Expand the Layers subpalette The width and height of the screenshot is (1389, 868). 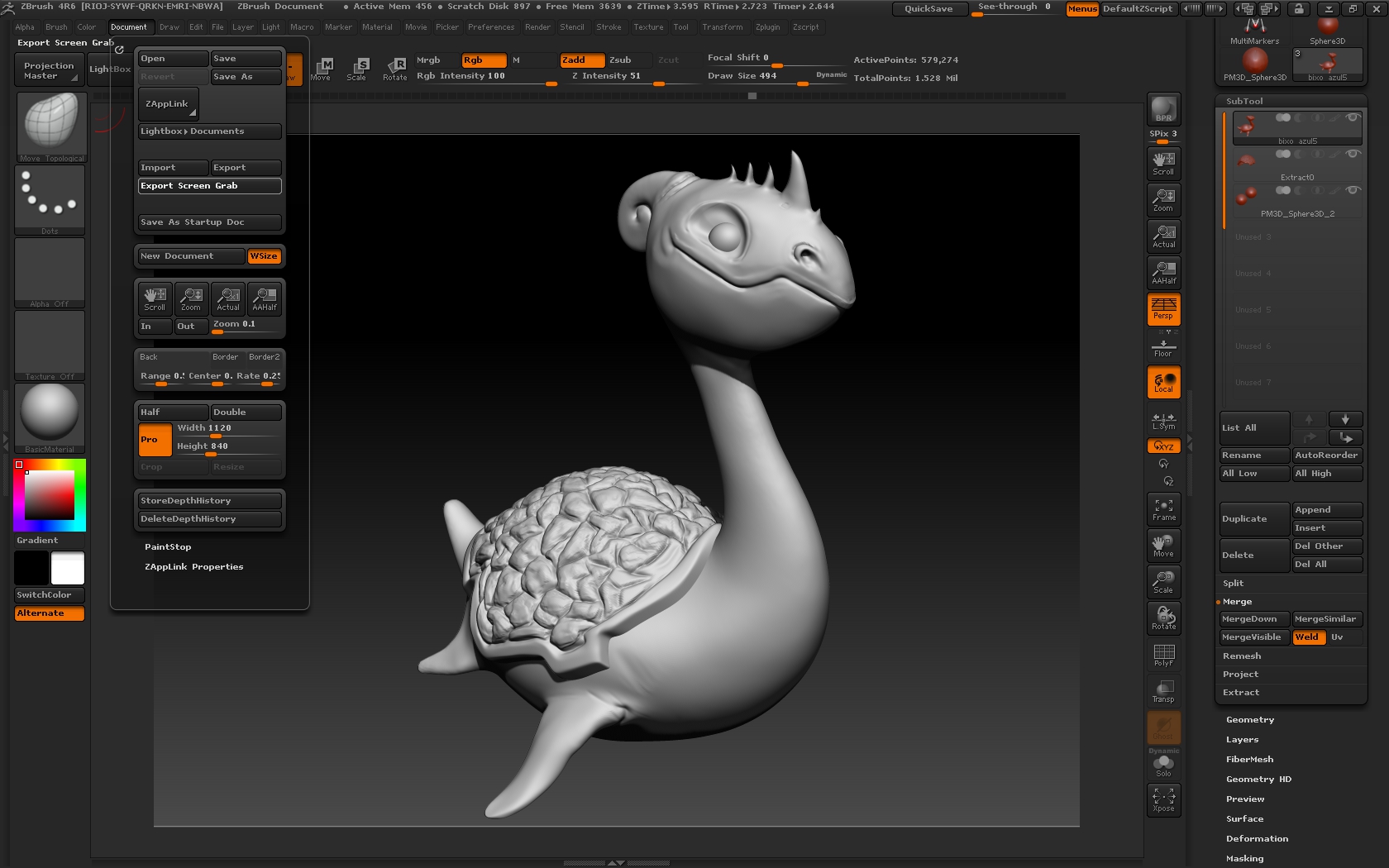tap(1243, 740)
